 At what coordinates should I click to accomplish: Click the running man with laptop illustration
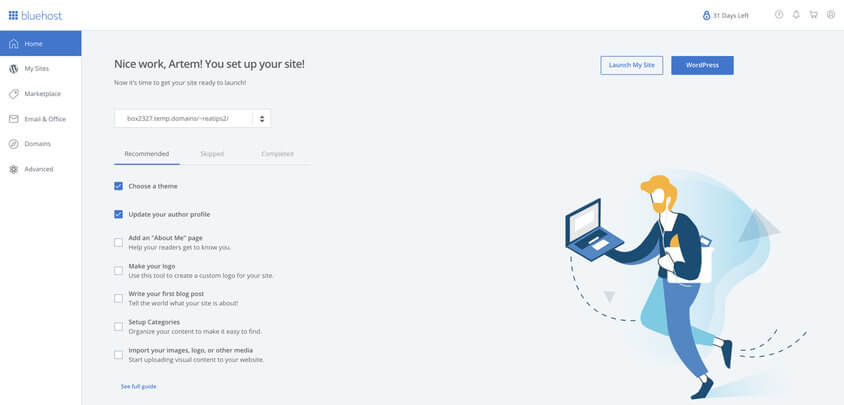(684, 285)
